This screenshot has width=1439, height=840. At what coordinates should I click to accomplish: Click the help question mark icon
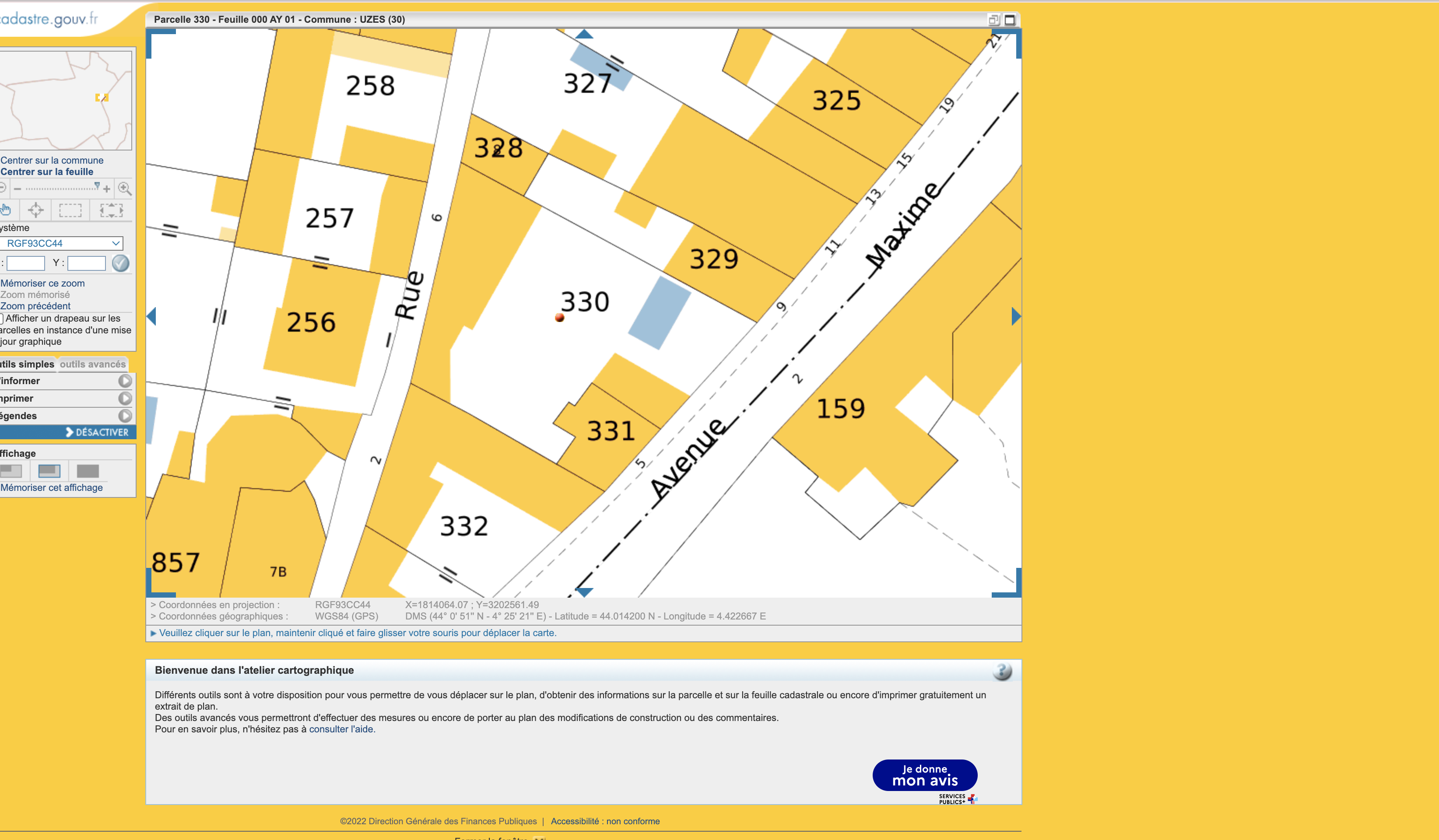pyautogui.click(x=1002, y=671)
